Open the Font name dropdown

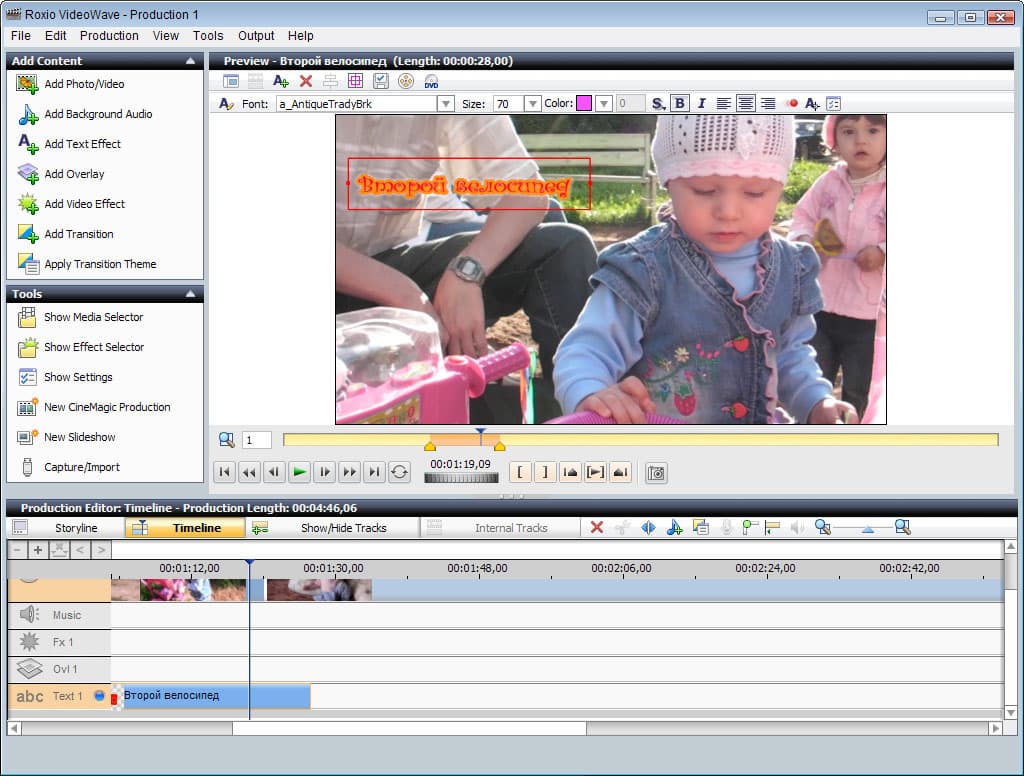(x=445, y=104)
